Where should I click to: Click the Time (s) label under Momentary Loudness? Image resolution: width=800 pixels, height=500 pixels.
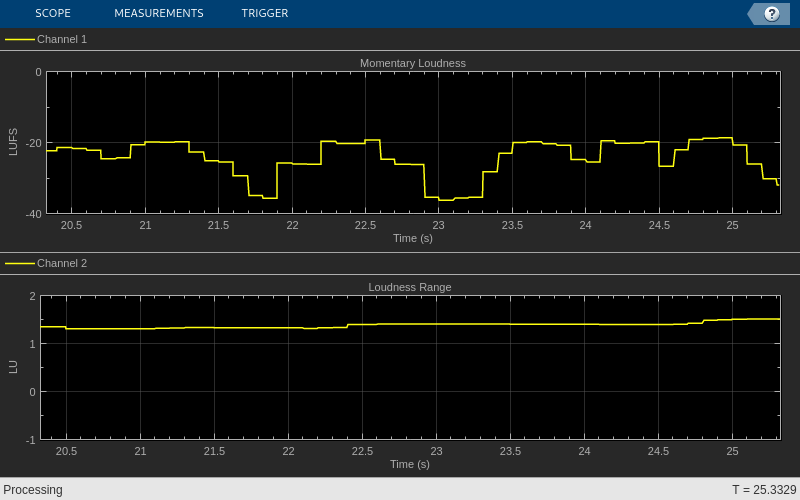pos(413,238)
